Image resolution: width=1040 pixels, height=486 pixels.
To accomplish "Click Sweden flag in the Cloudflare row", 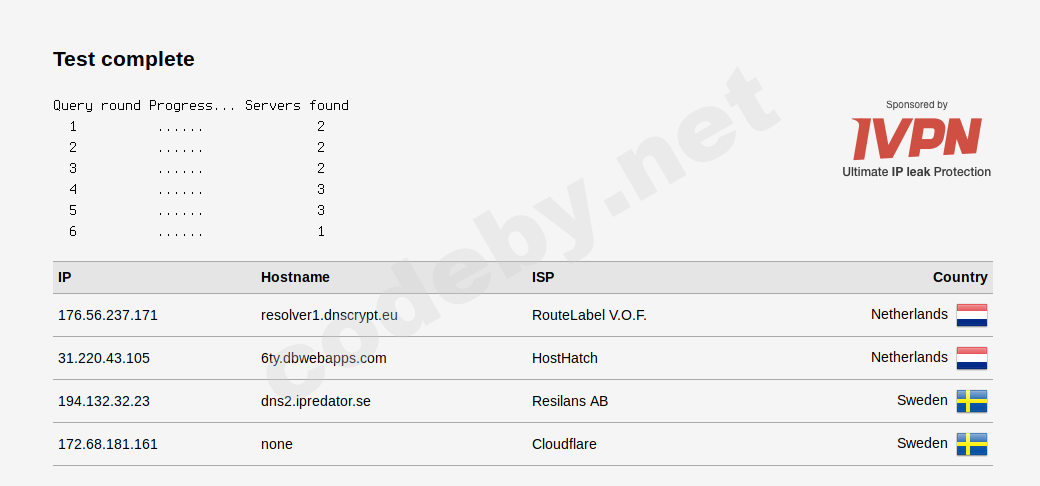I will 971,444.
